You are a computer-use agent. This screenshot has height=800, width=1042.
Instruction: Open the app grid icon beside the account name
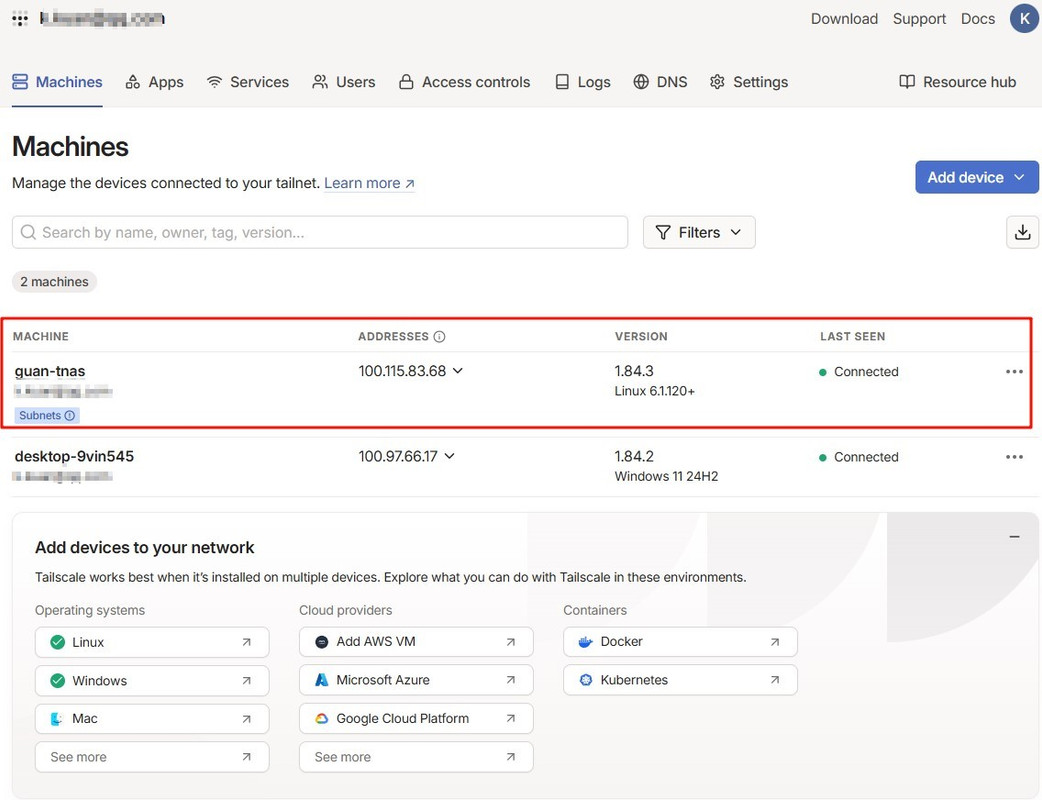[20, 19]
